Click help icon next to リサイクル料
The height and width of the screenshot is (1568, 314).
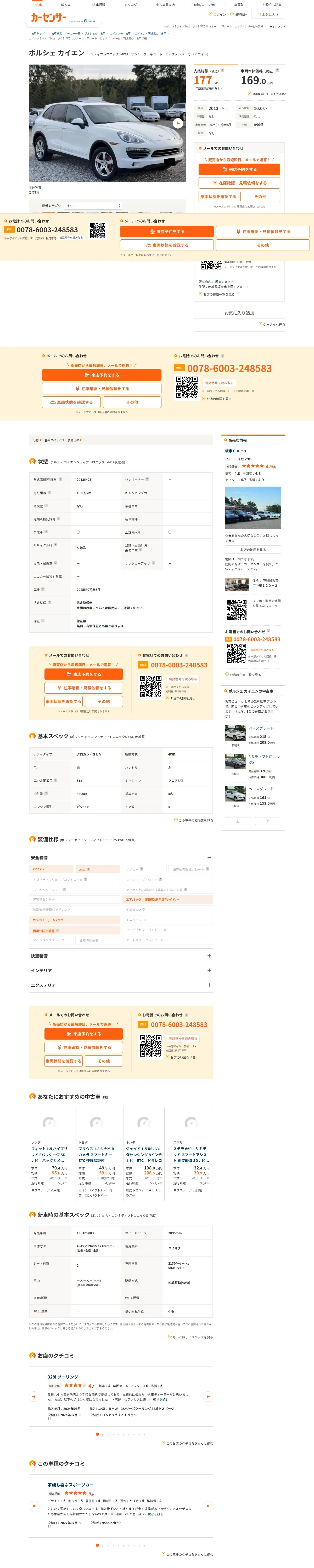pyautogui.click(x=55, y=545)
